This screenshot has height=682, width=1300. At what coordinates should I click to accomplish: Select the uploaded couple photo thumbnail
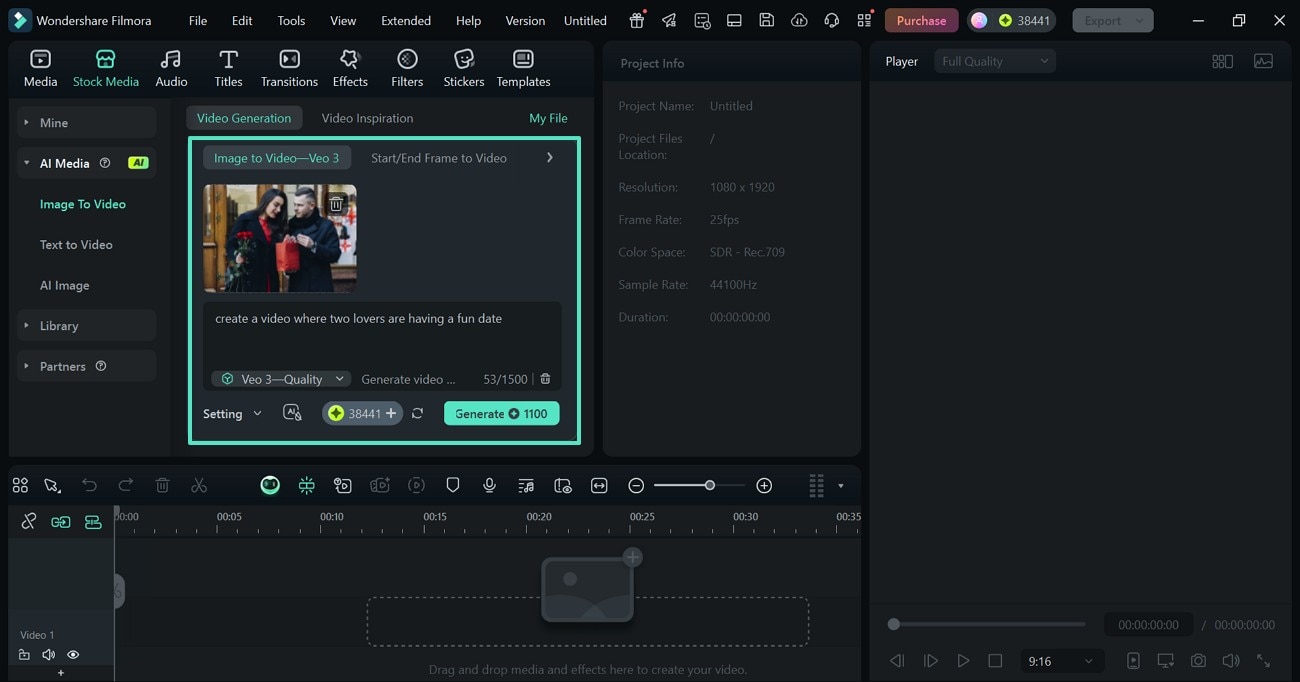pyautogui.click(x=280, y=238)
